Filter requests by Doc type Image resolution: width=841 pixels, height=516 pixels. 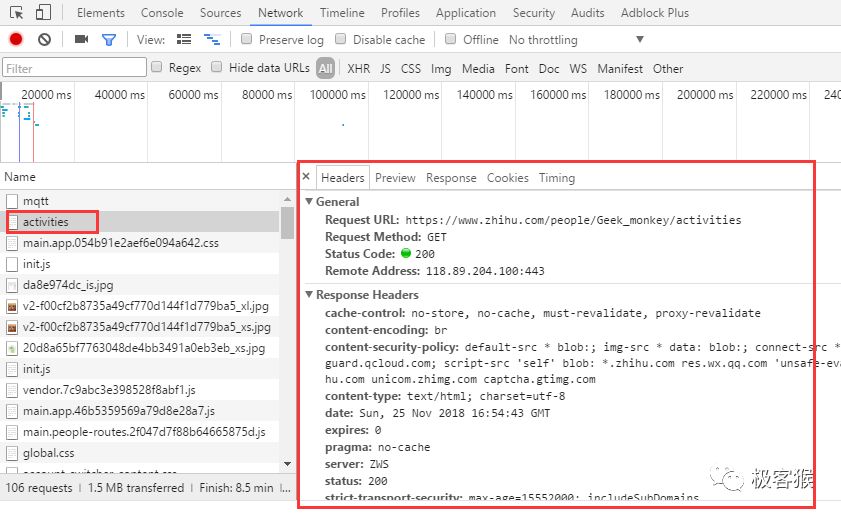pyautogui.click(x=549, y=69)
